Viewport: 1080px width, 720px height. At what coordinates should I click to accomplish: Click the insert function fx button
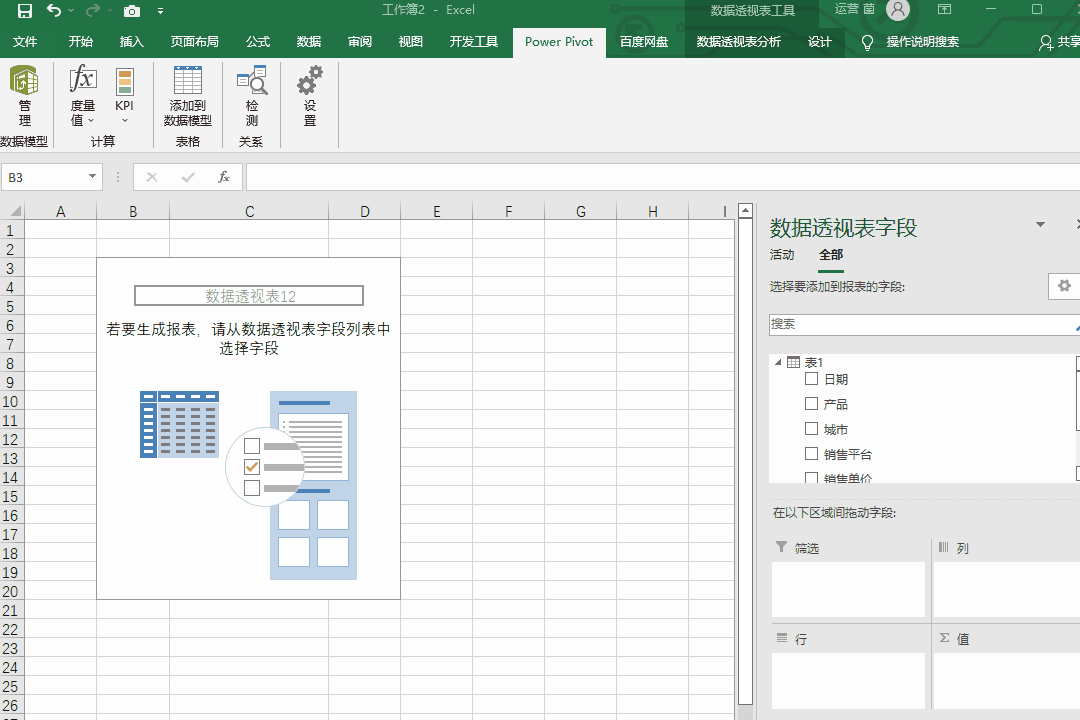coord(224,177)
